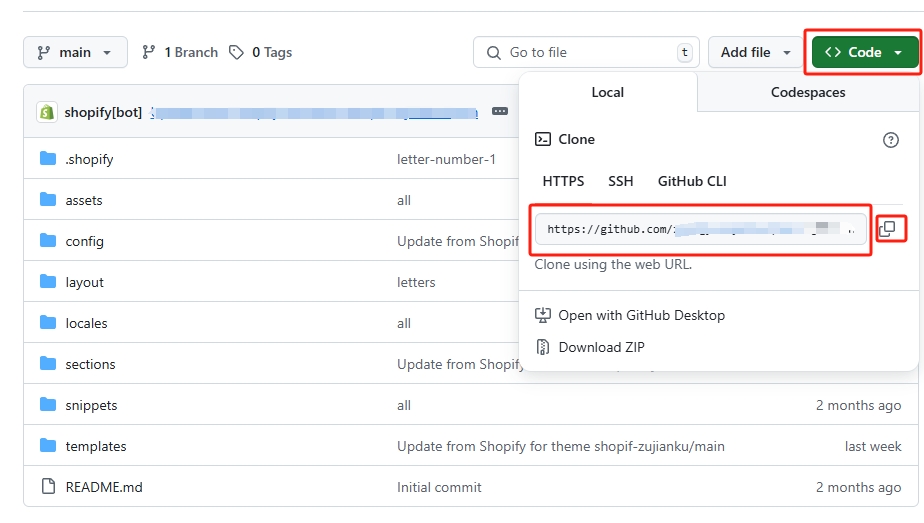Image resolution: width=924 pixels, height=523 pixels.
Task: Open the letters commit message for layout
Action: point(416,283)
